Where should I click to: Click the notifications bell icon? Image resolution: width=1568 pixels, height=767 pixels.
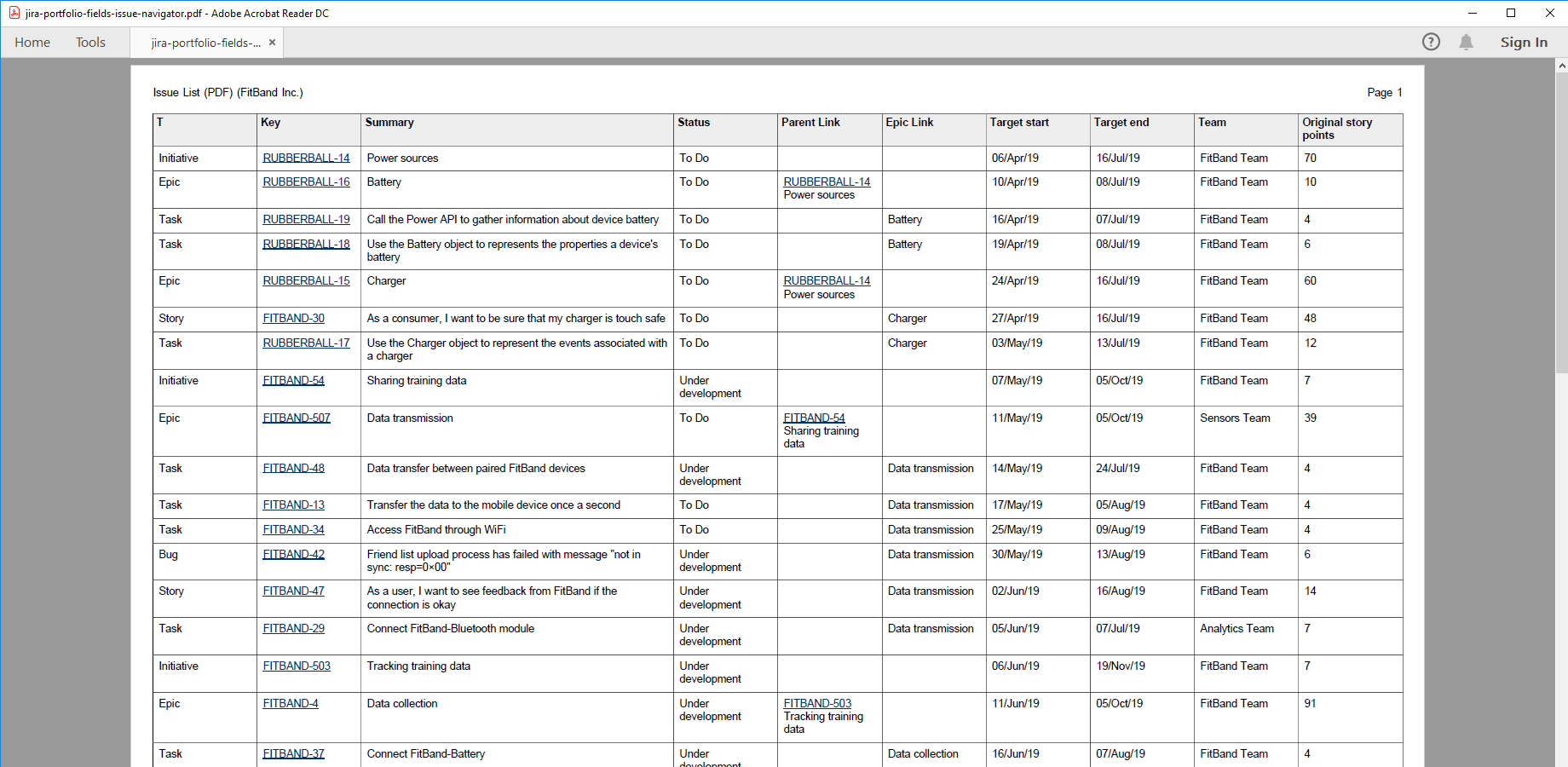pyautogui.click(x=1466, y=42)
